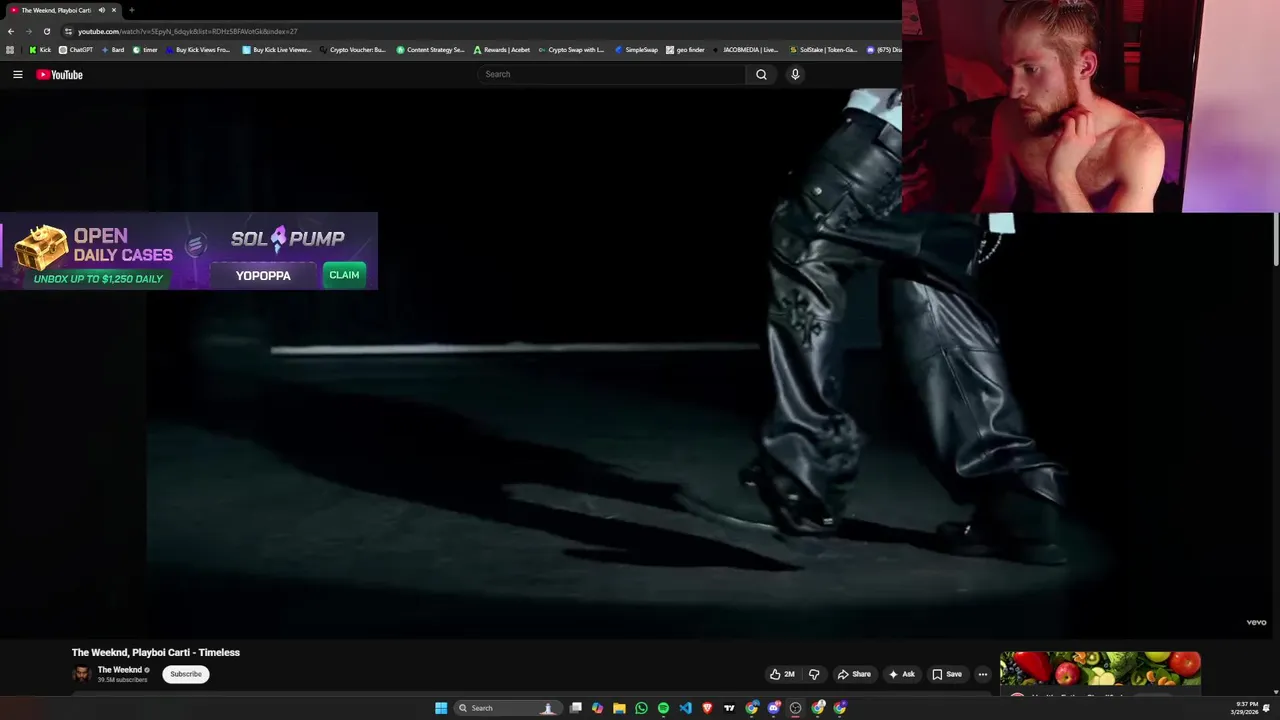Open File Explorer from taskbar
Viewport: 1280px width, 720px height.
(x=619, y=708)
